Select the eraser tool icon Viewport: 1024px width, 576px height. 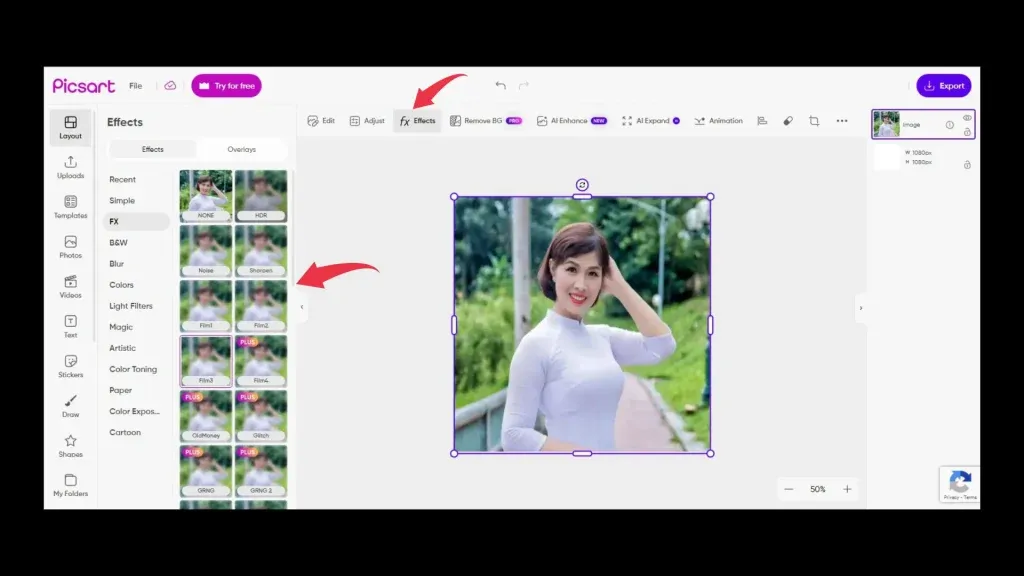788,121
